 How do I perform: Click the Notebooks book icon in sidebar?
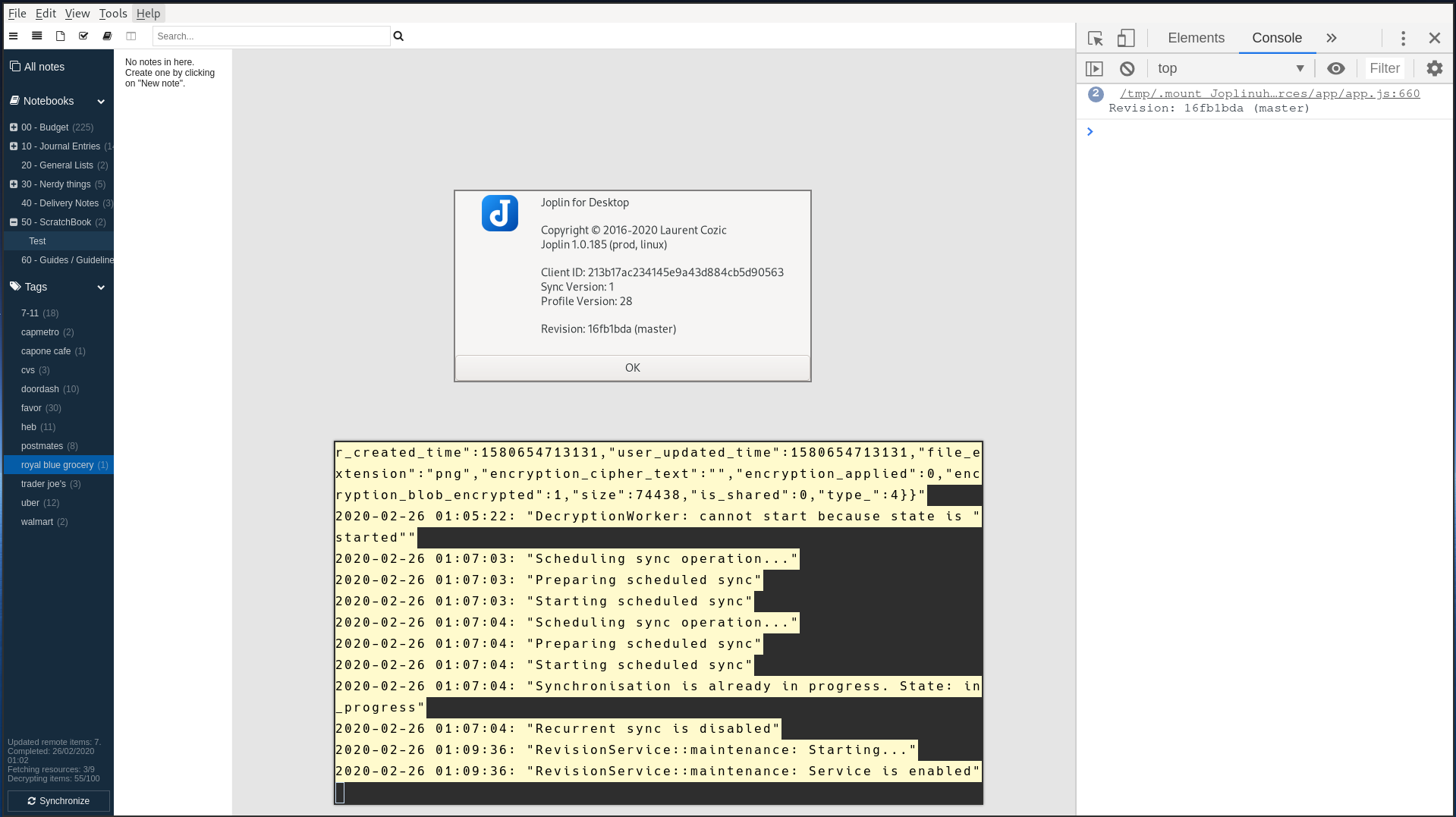[x=14, y=100]
